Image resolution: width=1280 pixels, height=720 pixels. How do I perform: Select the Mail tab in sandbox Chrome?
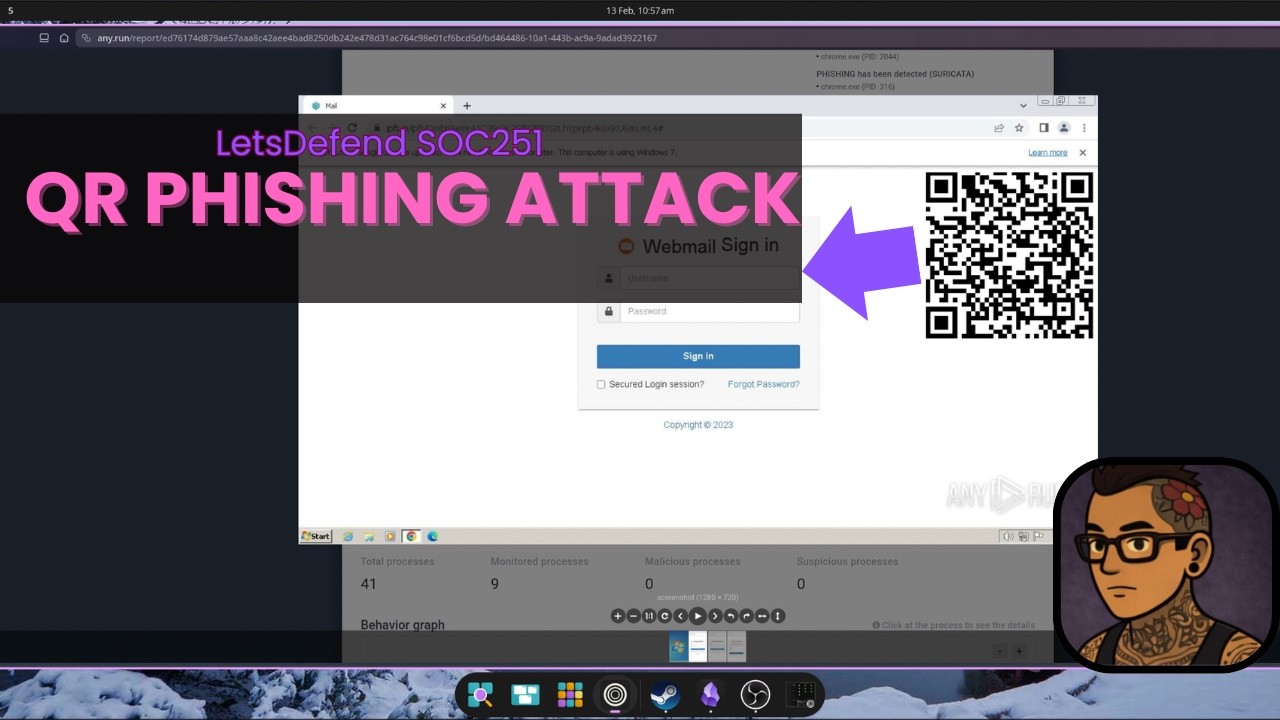(378, 105)
